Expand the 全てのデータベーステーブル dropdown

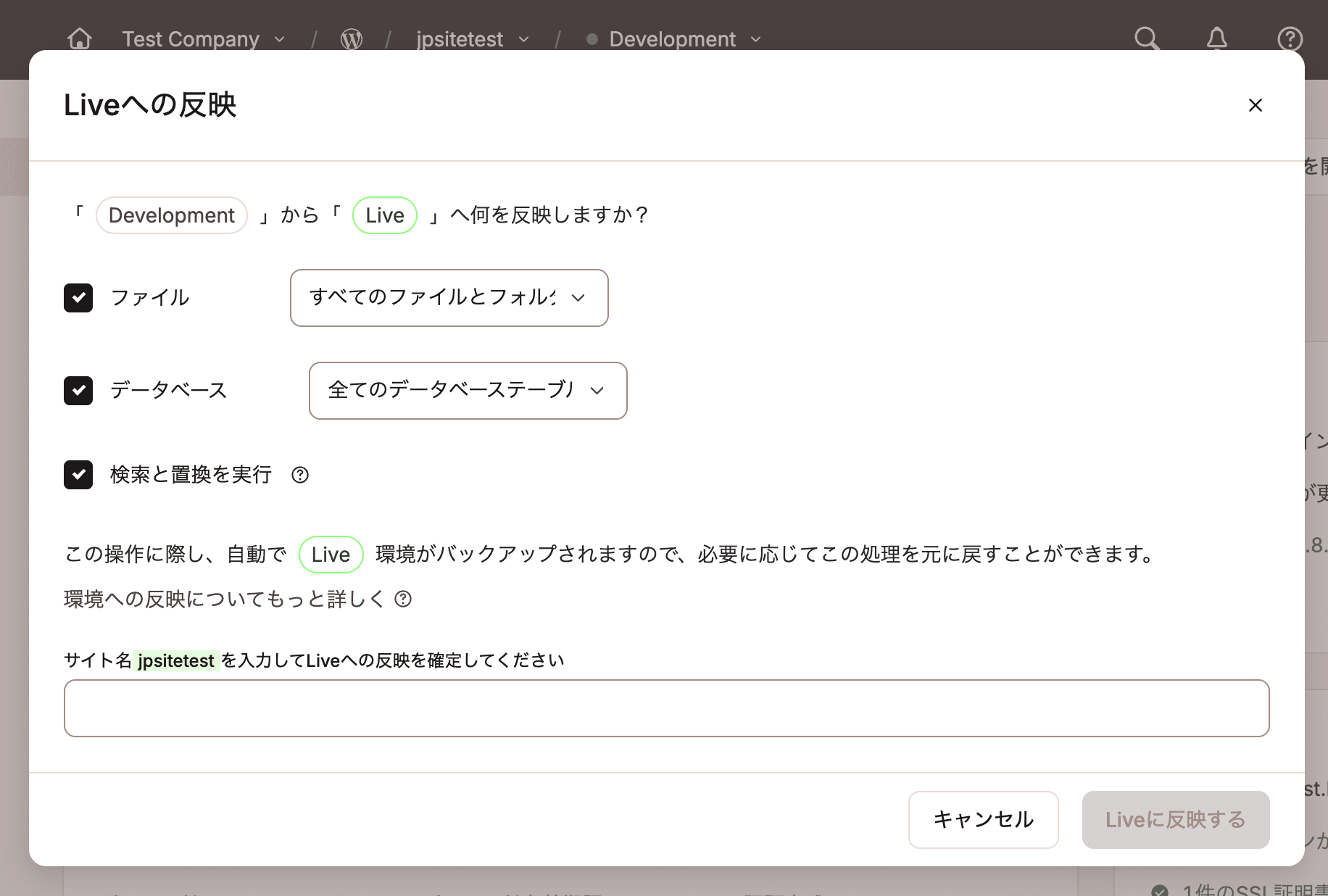[468, 391]
